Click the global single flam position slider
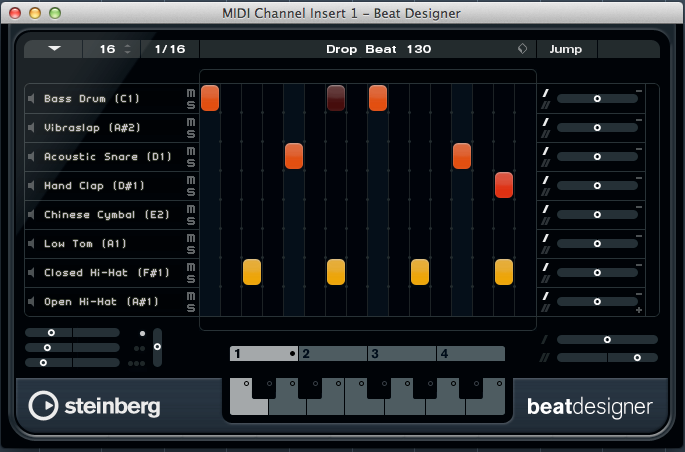 607,339
